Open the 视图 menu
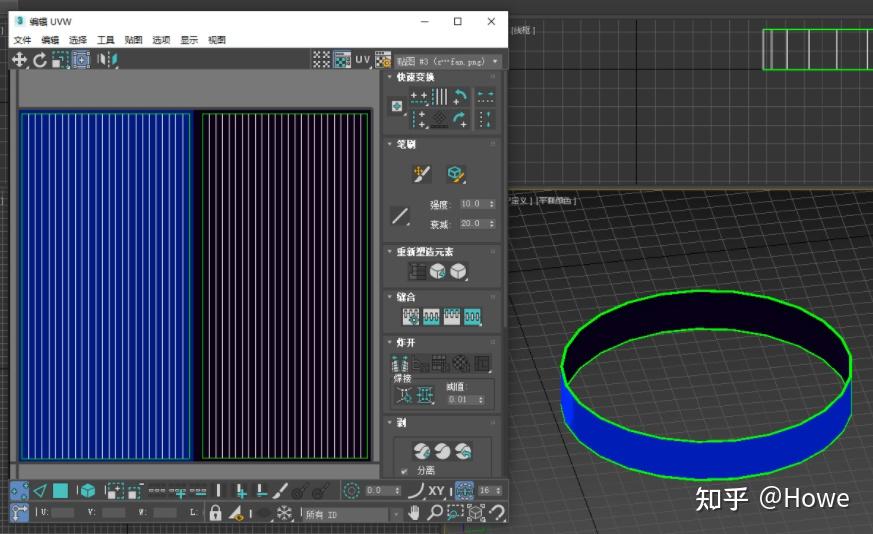This screenshot has height=534, width=873. [217, 40]
